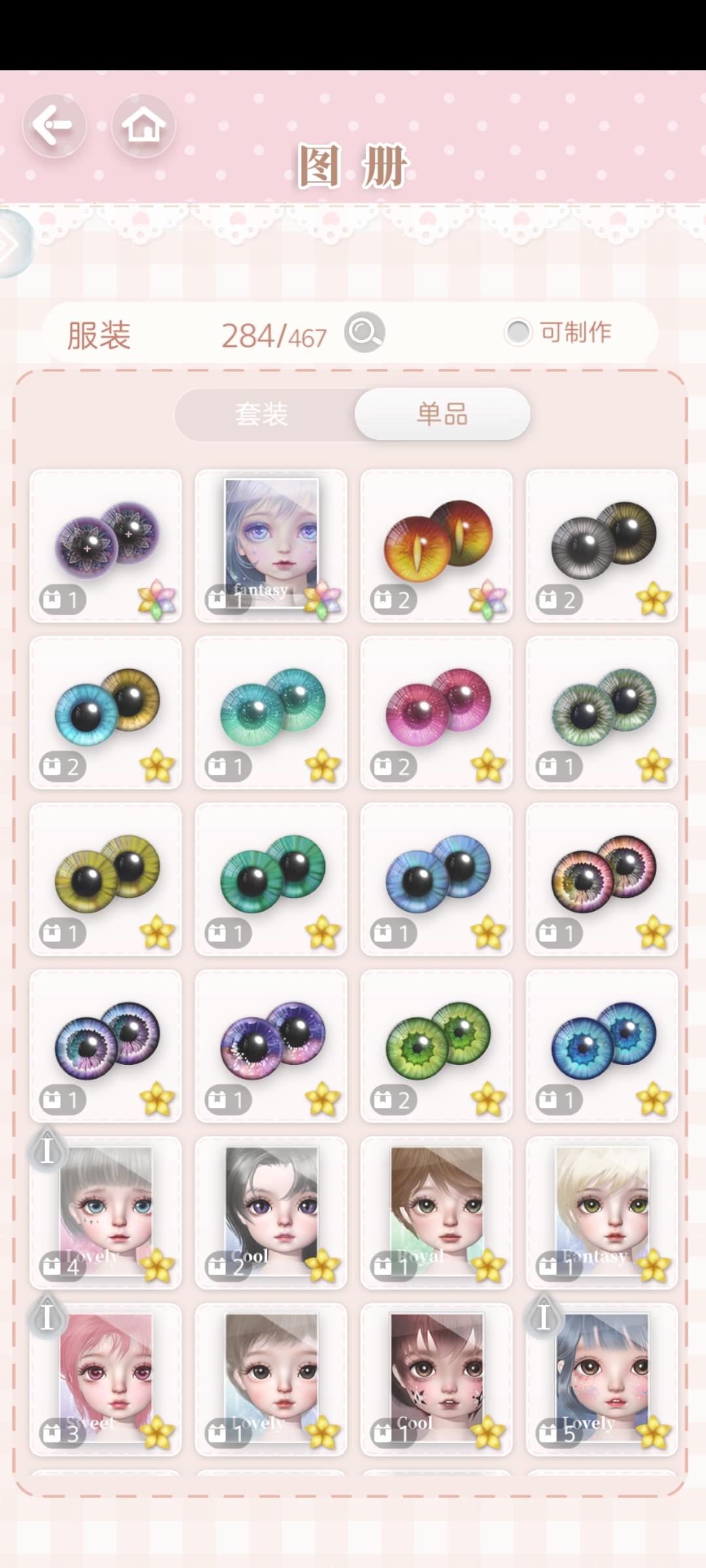The width and height of the screenshot is (706, 1568).
Task: Tap level badge on blue-haired Lovely card
Action: 544,1316
